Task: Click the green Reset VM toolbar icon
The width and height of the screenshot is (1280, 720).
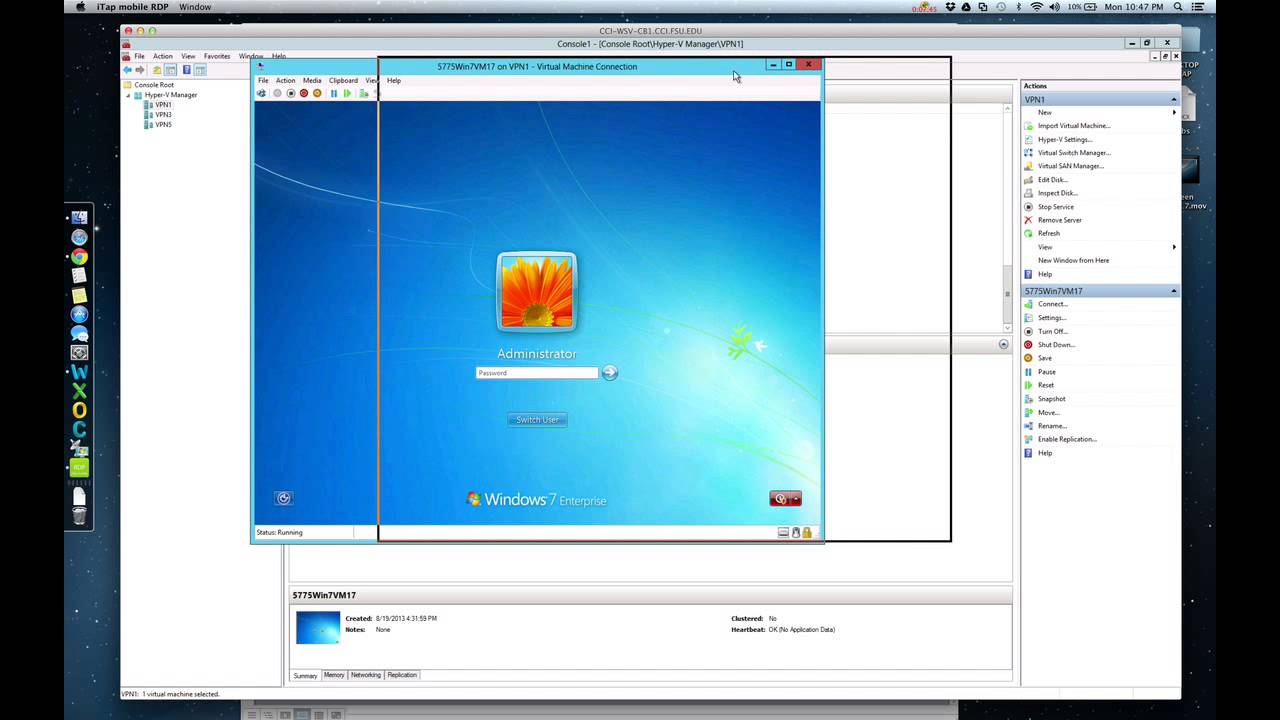Action: [347, 93]
